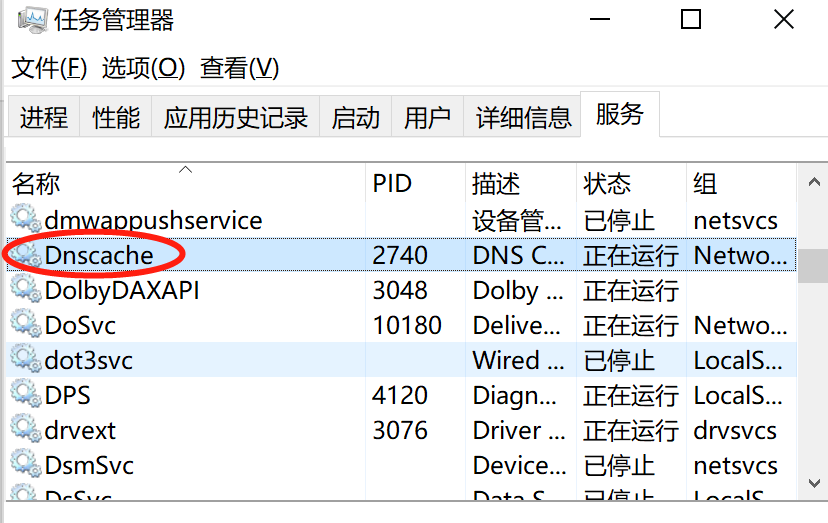Click the gear icon beside DPS
The image size is (828, 523).
(x=23, y=395)
